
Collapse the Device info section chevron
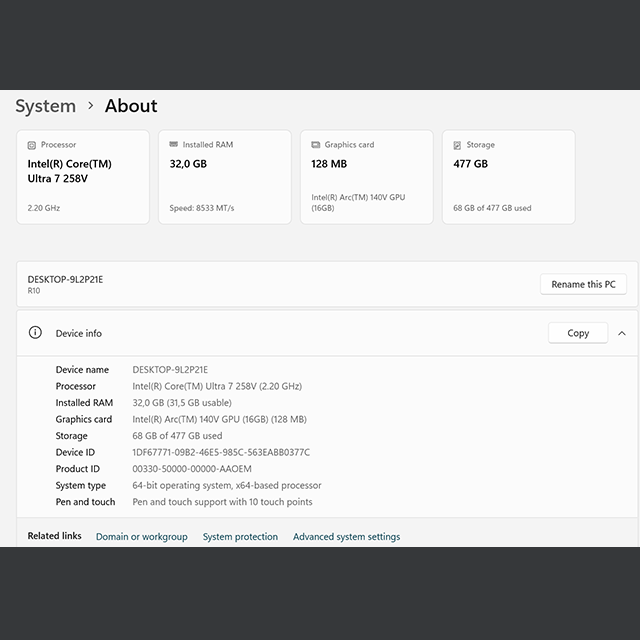[x=622, y=333]
